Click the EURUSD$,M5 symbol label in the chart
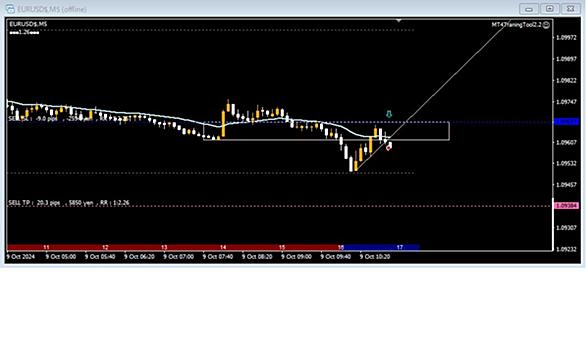Screen dimensions: 586x362 [x=28, y=24]
